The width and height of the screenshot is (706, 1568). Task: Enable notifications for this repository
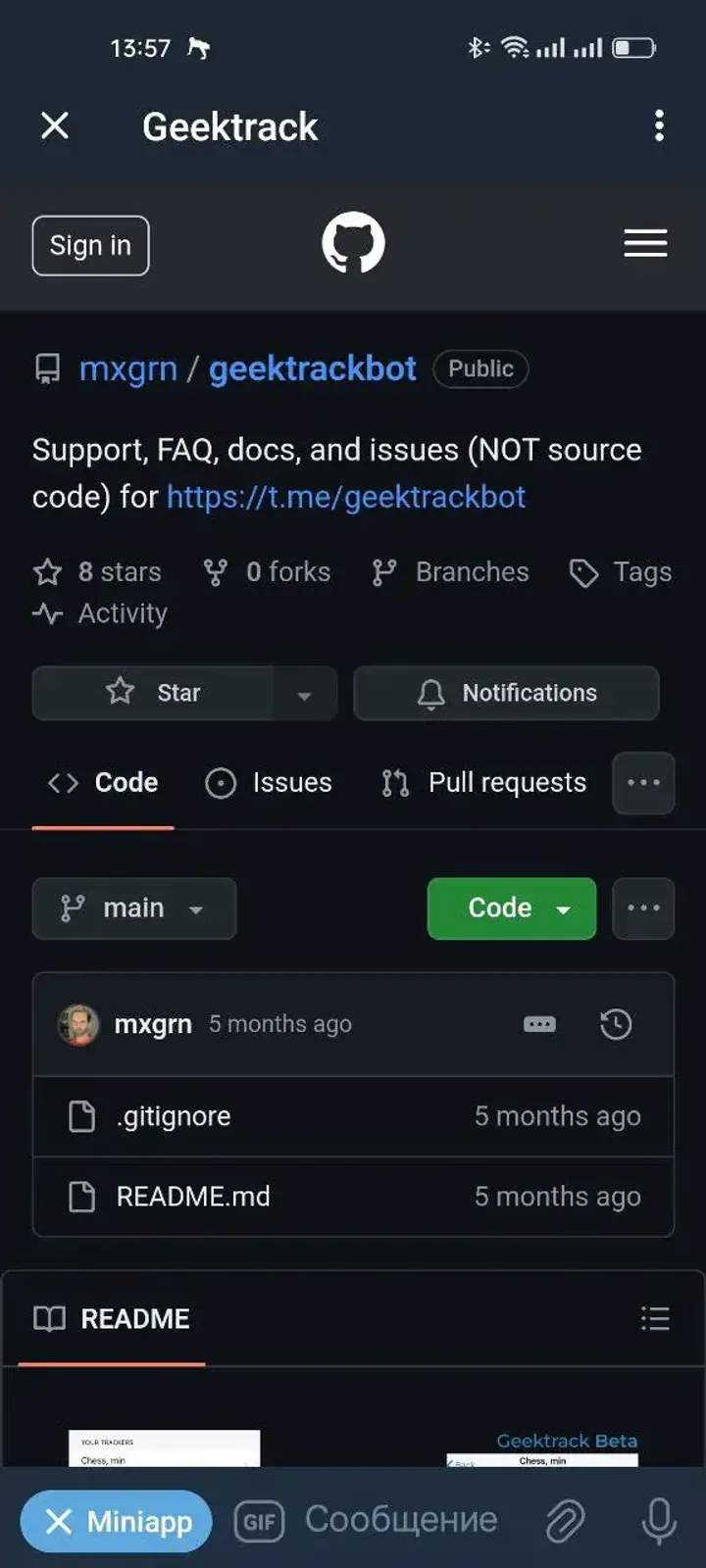click(x=506, y=693)
